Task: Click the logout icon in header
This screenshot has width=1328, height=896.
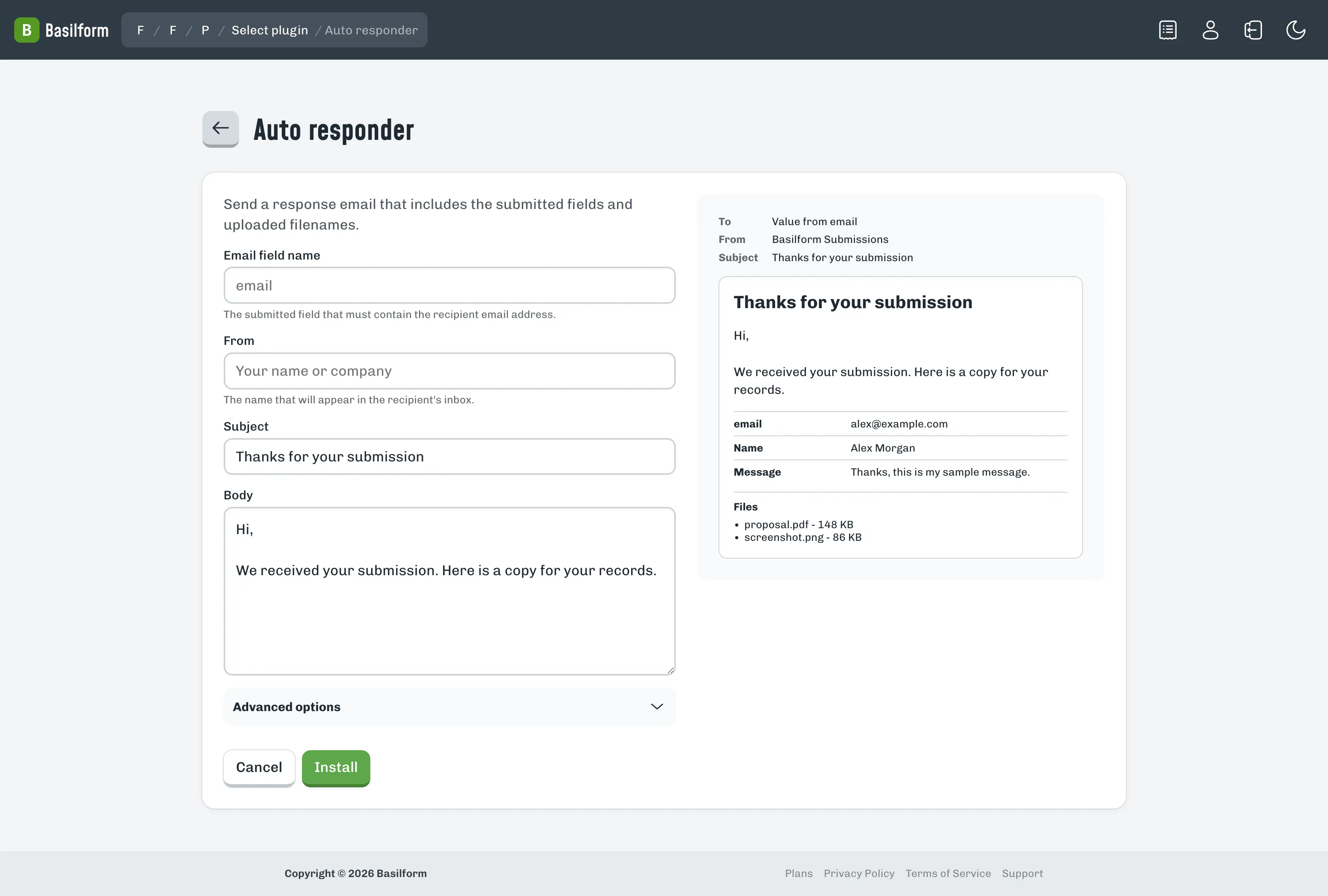Action: coord(1253,30)
